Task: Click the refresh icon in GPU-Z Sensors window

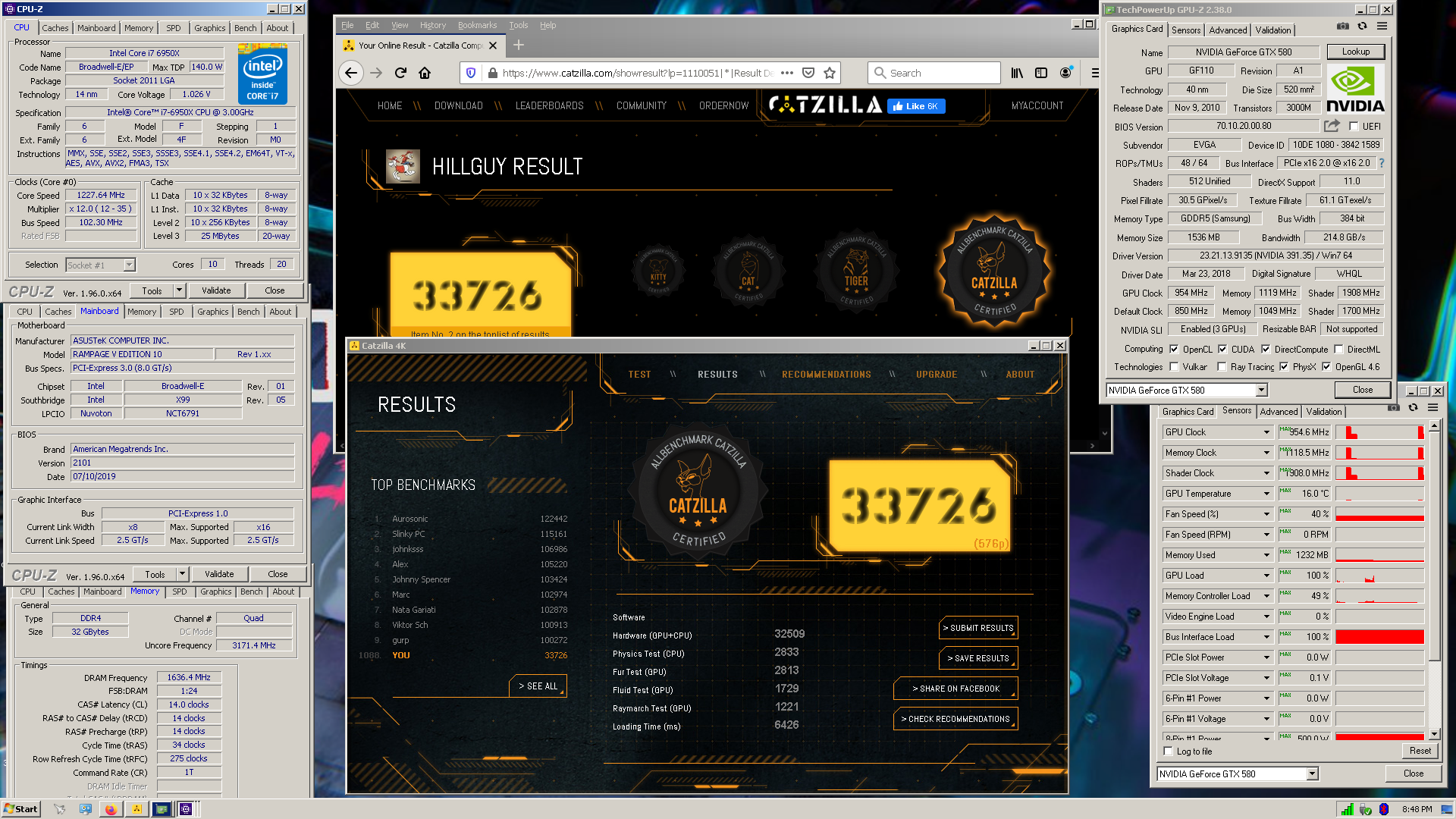Action: tap(1413, 408)
